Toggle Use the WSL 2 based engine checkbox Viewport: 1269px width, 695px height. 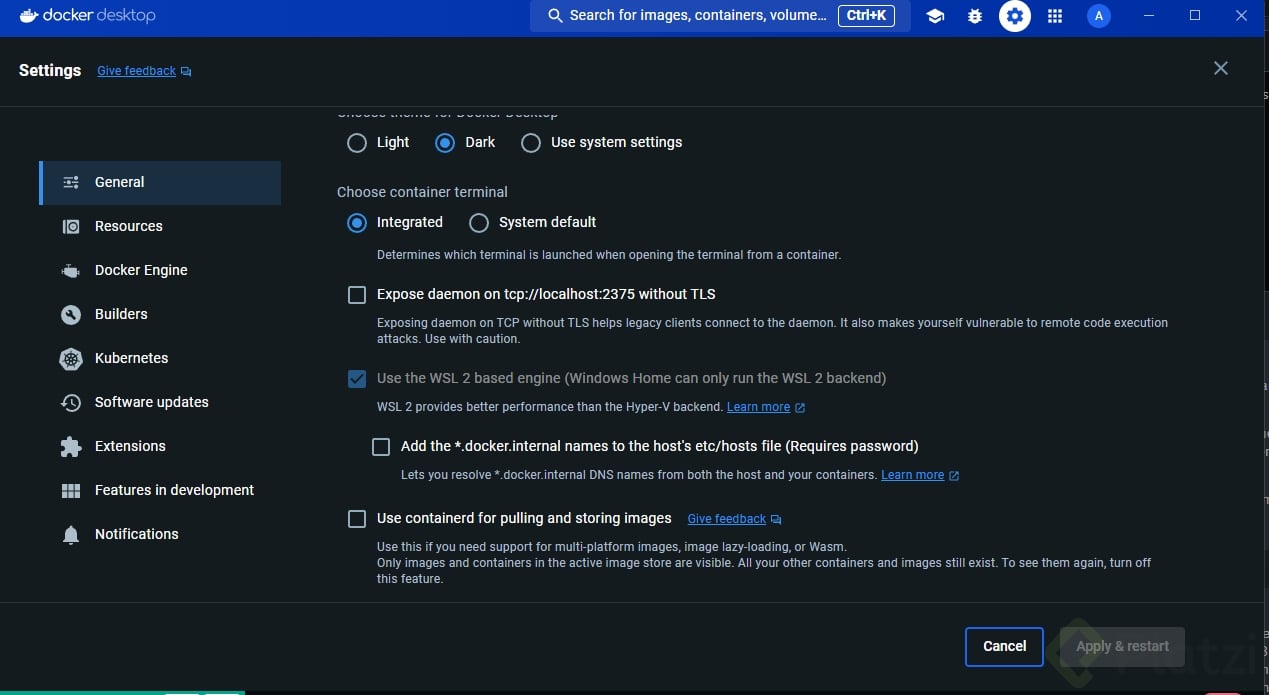tap(357, 378)
